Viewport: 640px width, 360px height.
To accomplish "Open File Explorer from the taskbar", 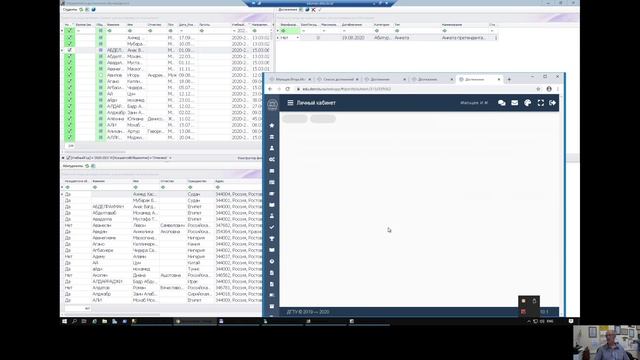I will (x=104, y=322).
